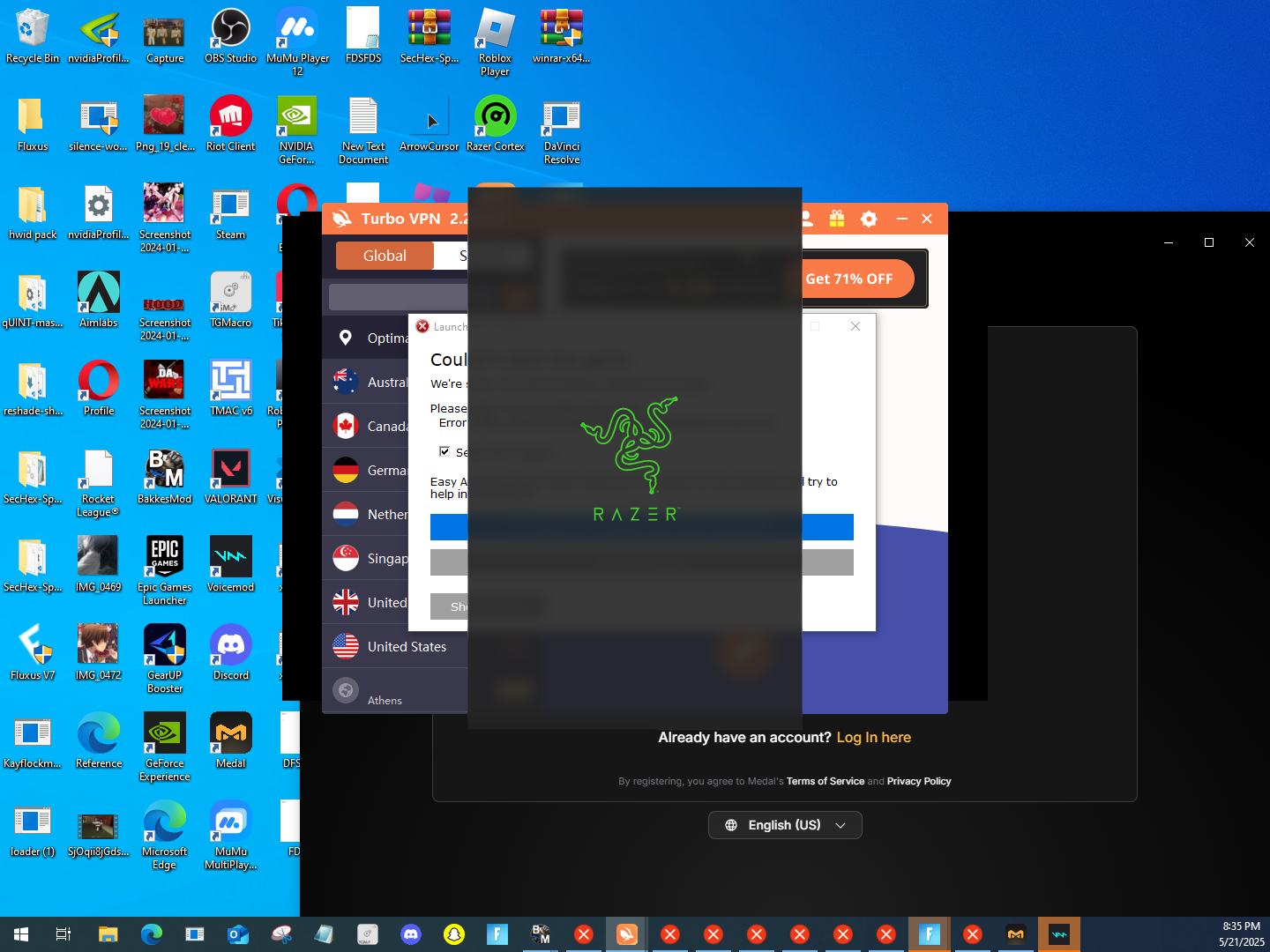Select the GearUP Booster desktop icon
The width and height of the screenshot is (1270, 952).
(x=165, y=659)
